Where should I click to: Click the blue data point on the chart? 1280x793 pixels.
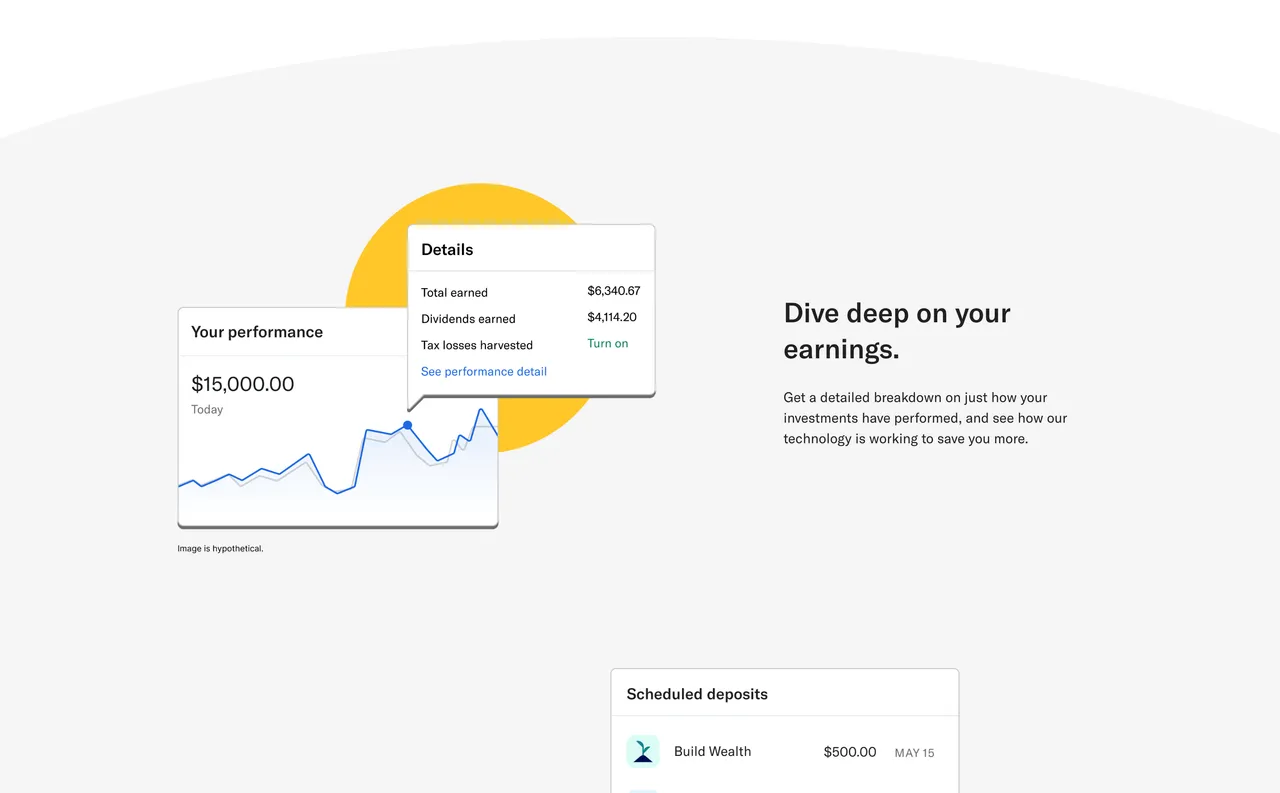407,425
